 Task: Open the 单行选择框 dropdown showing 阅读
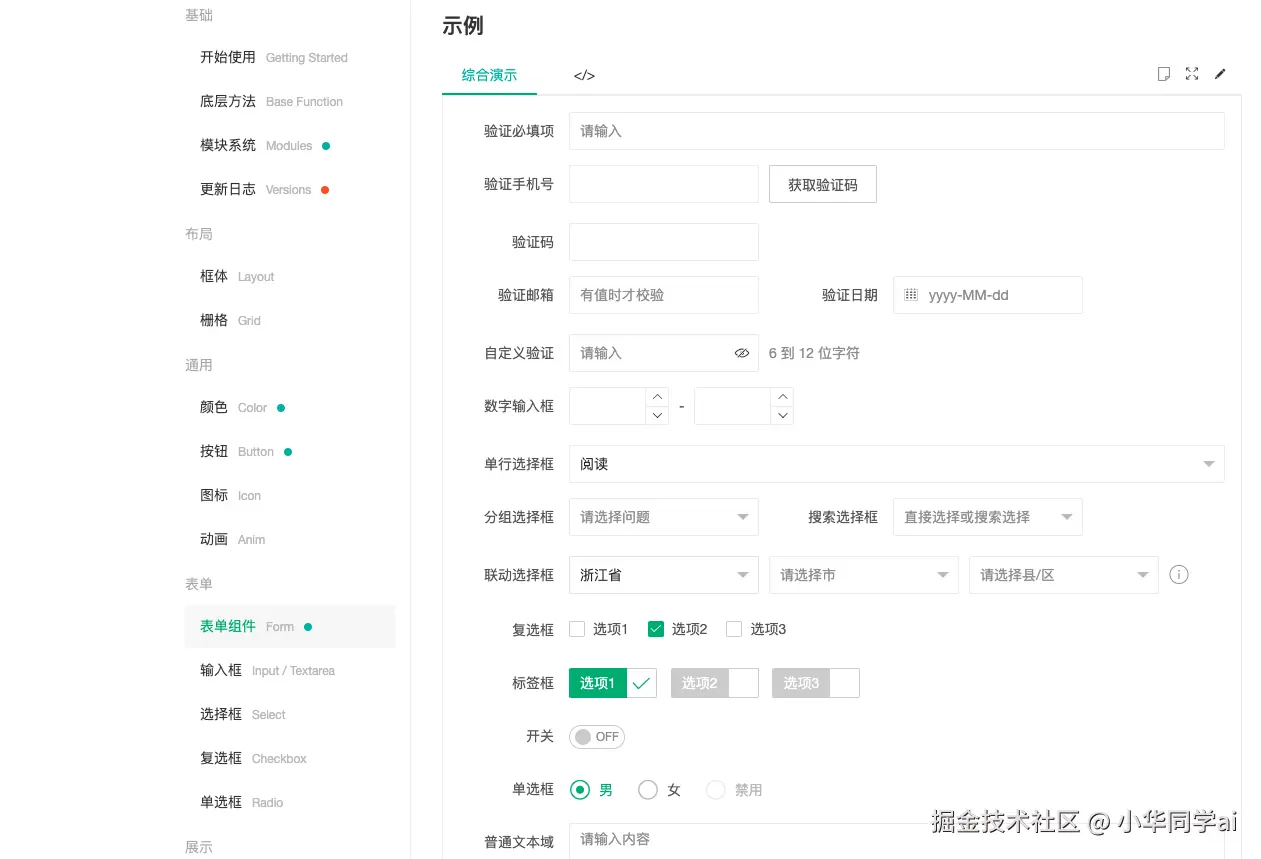click(x=897, y=464)
